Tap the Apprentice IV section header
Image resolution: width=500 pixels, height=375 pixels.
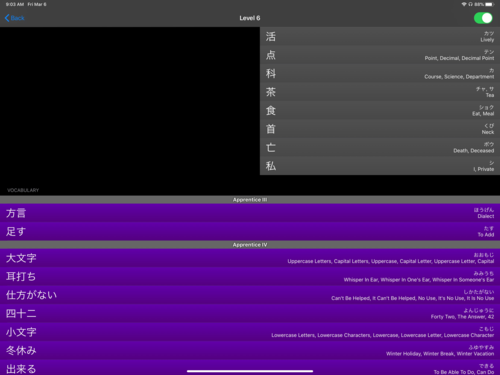click(250, 245)
